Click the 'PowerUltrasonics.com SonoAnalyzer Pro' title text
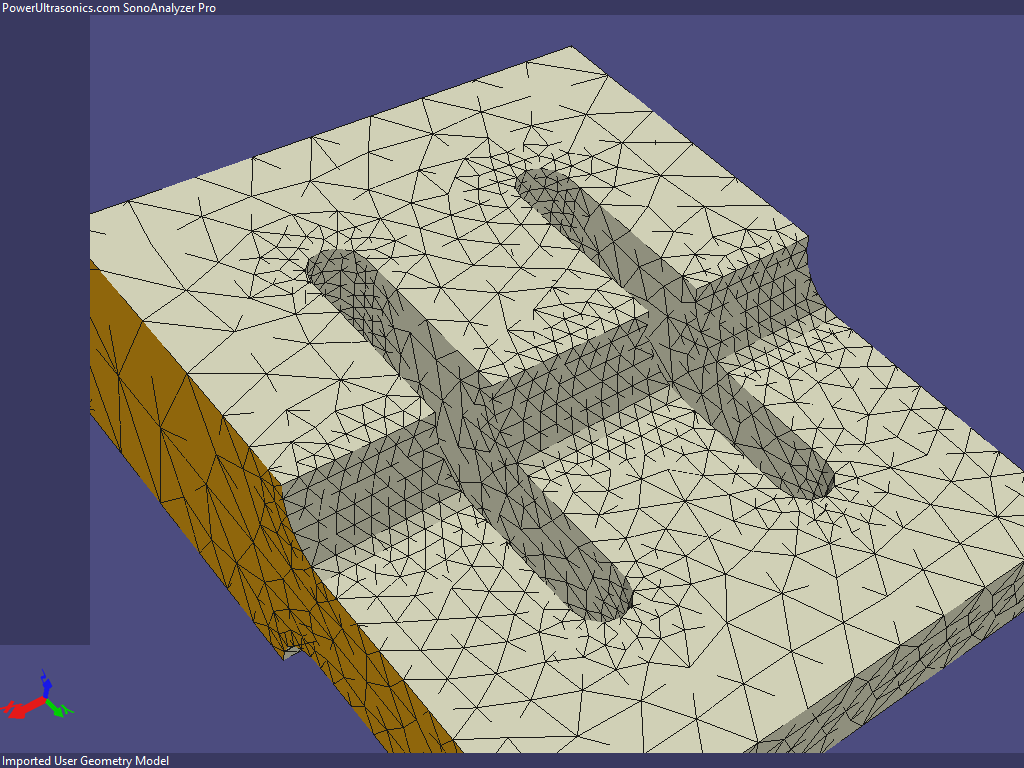This screenshot has width=1024, height=768. click(109, 8)
